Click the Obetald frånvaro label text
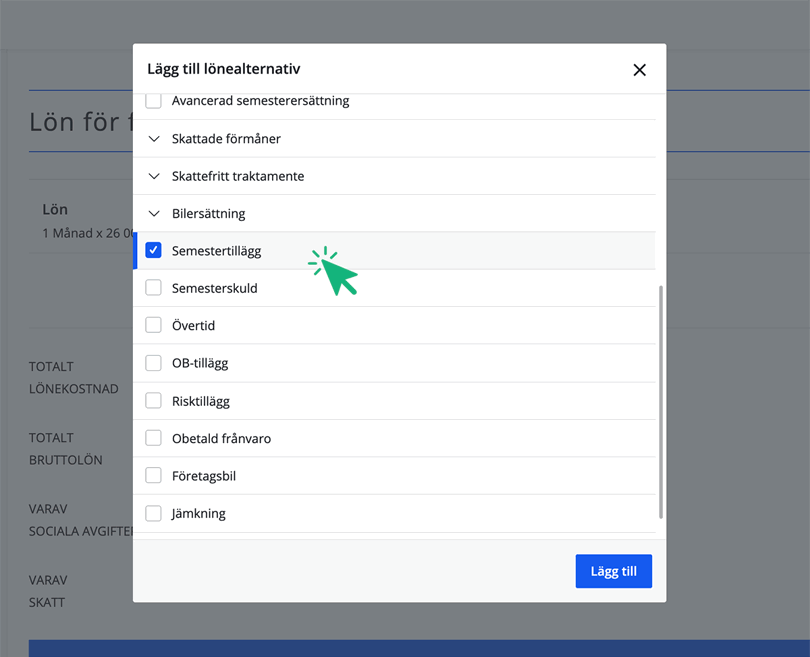 221,439
